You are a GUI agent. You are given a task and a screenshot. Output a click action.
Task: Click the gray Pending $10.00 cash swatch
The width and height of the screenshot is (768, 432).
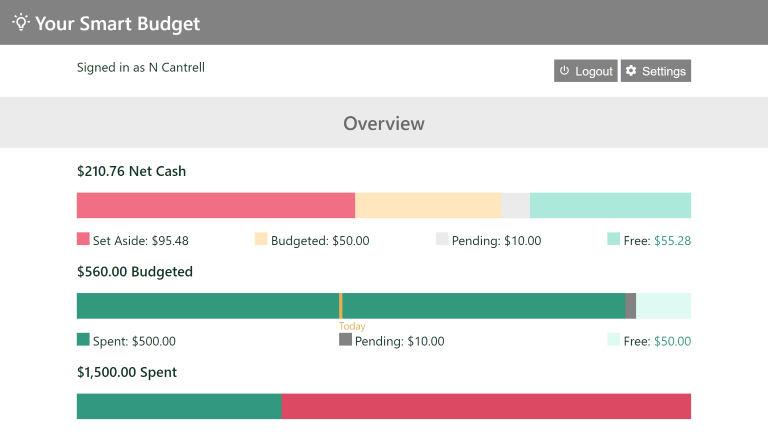[x=442, y=240]
